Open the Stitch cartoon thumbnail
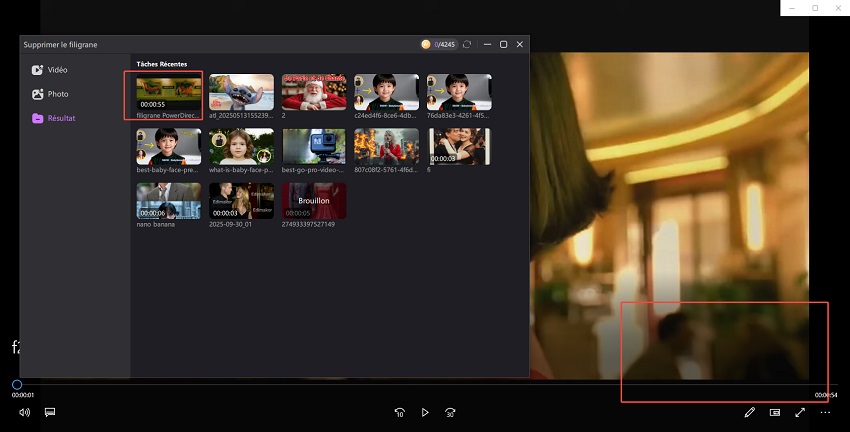Image resolution: width=850 pixels, height=432 pixels. click(x=241, y=92)
